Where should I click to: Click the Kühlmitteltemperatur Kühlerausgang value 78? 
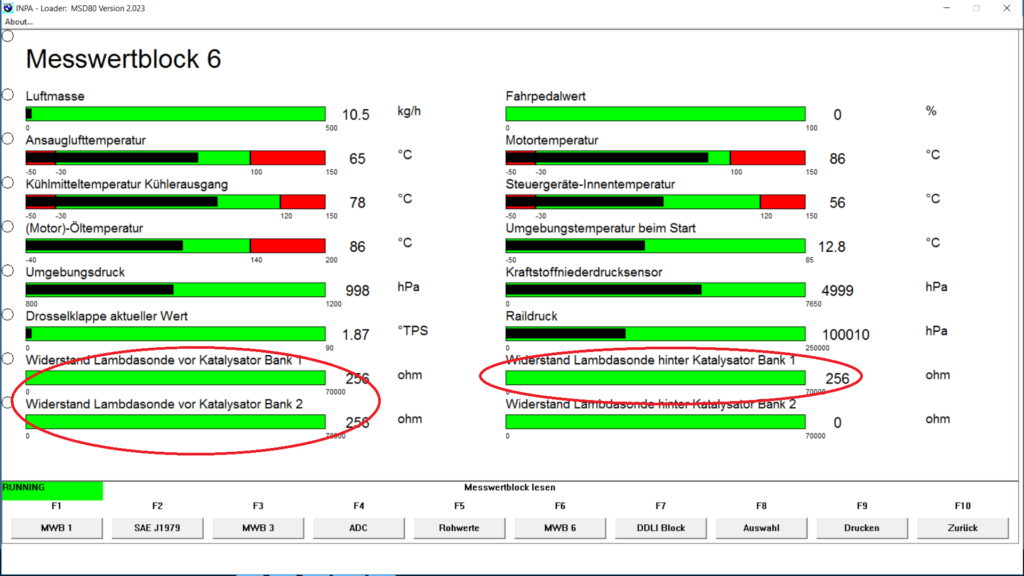pos(357,202)
